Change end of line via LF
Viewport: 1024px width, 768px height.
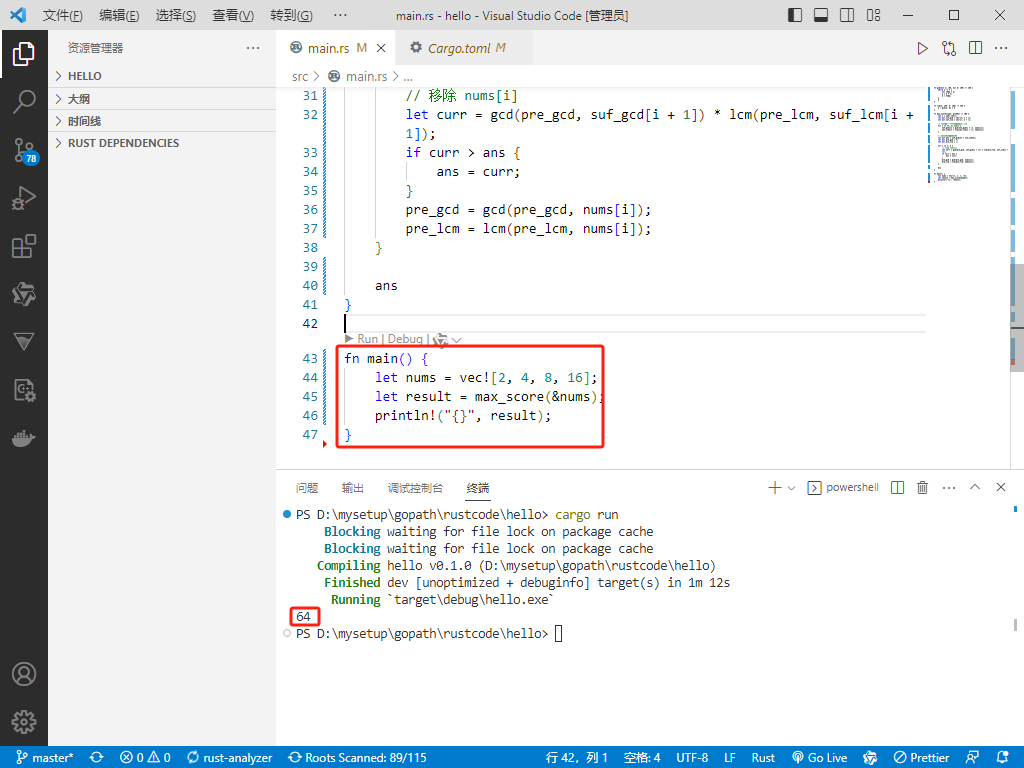point(729,758)
